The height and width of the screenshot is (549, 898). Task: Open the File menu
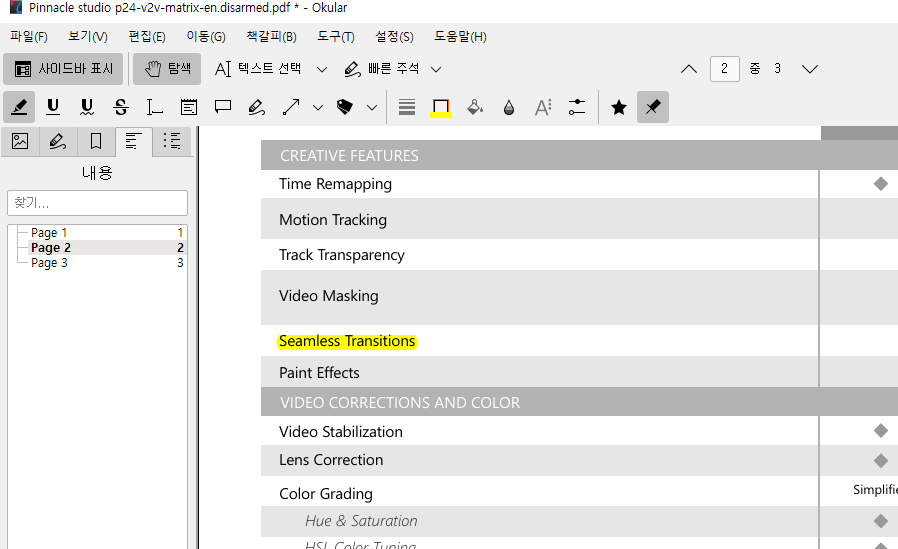[x=29, y=37]
